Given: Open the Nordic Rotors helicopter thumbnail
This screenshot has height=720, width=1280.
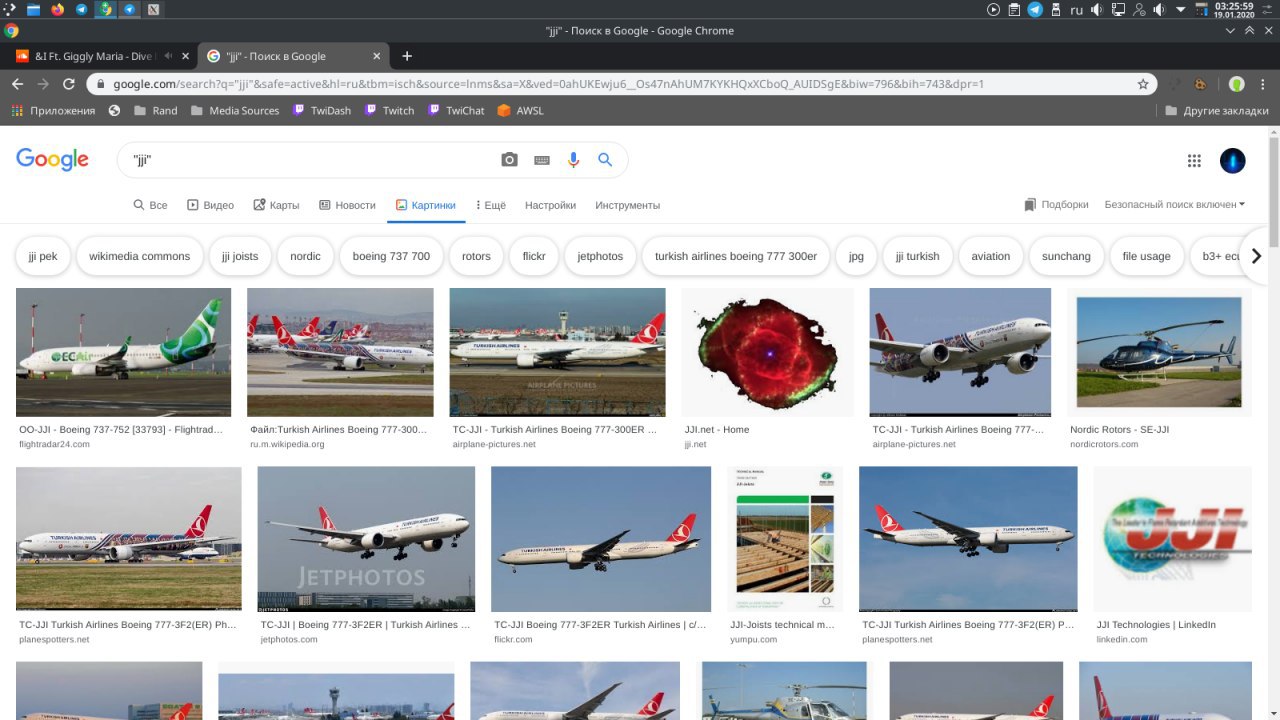Looking at the screenshot, I should pyautogui.click(x=1159, y=352).
